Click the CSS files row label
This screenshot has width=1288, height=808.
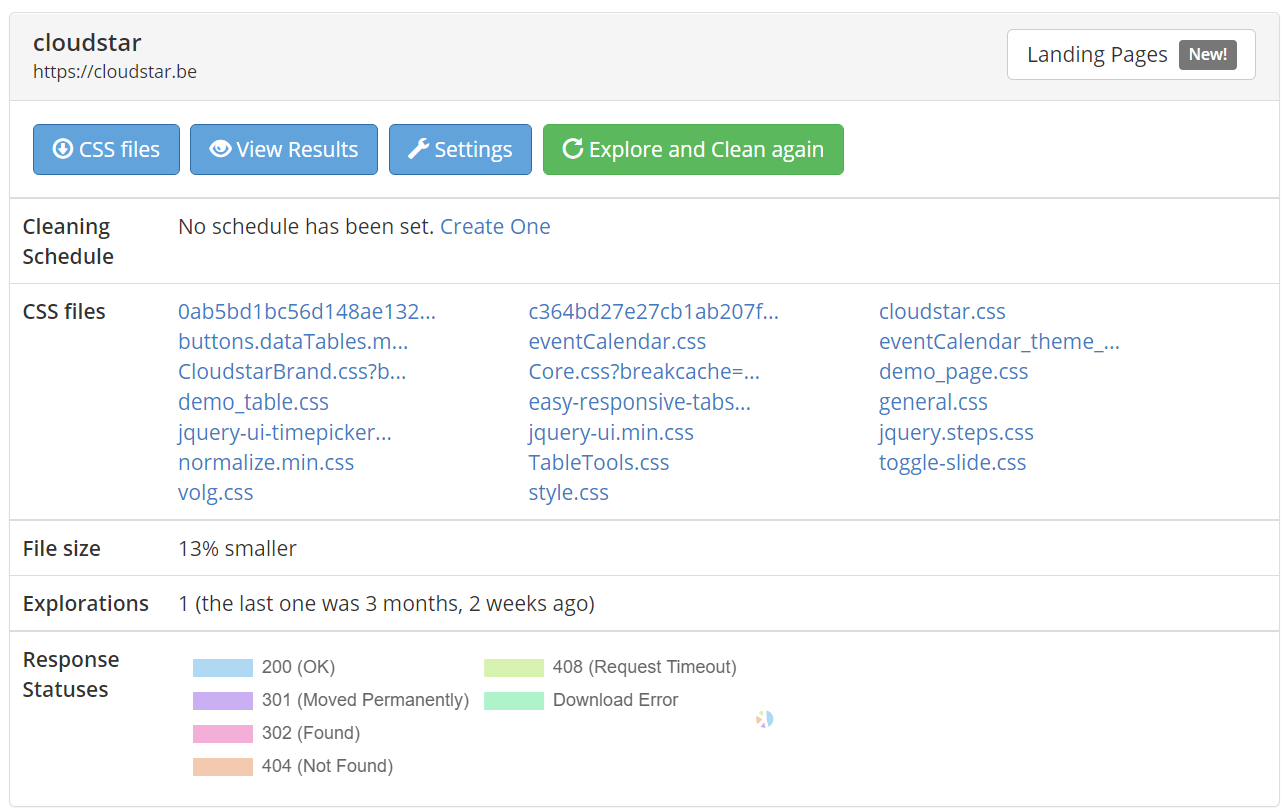[x=64, y=312]
